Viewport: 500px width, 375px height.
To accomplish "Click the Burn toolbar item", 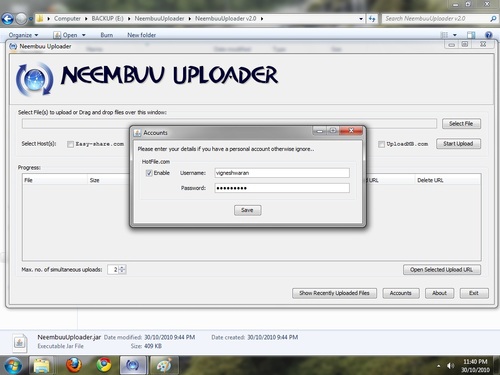I will (x=107, y=35).
